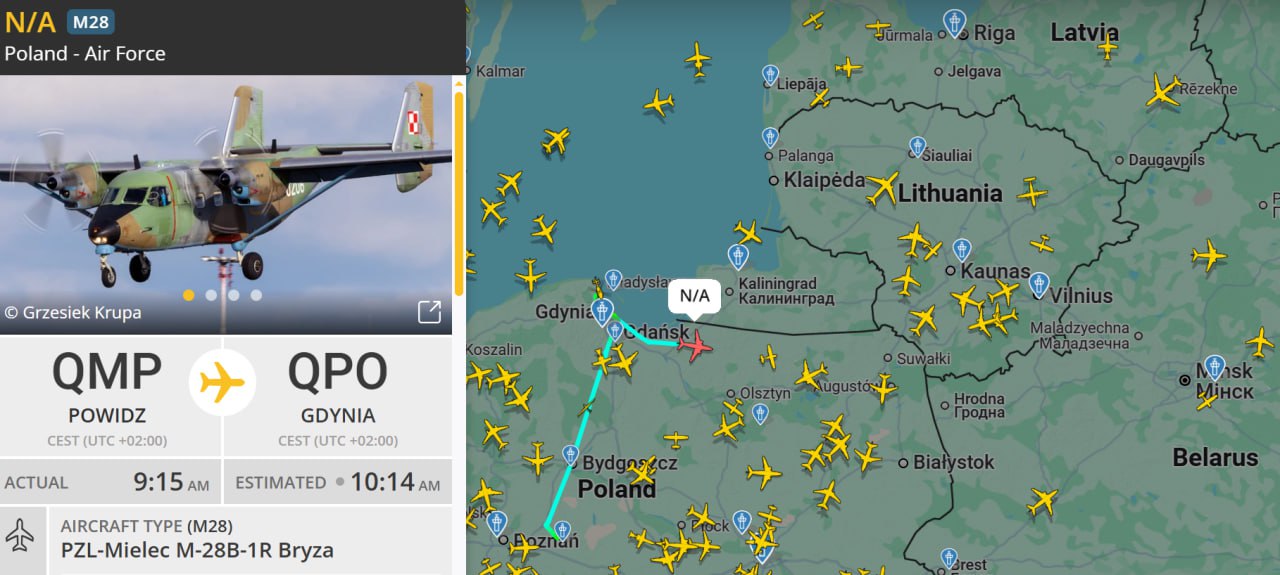Viewport: 1280px width, 575px height.
Task: Select the airport marker at Minsk
Action: pyautogui.click(x=1214, y=366)
